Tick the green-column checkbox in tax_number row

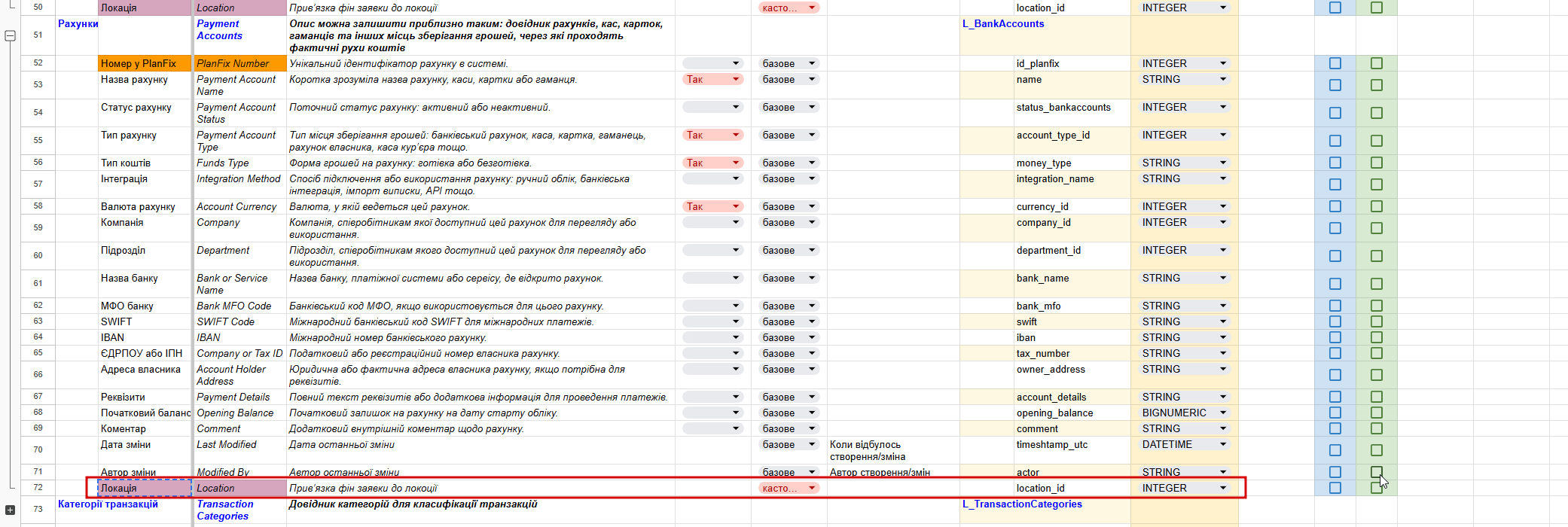[x=1377, y=353]
